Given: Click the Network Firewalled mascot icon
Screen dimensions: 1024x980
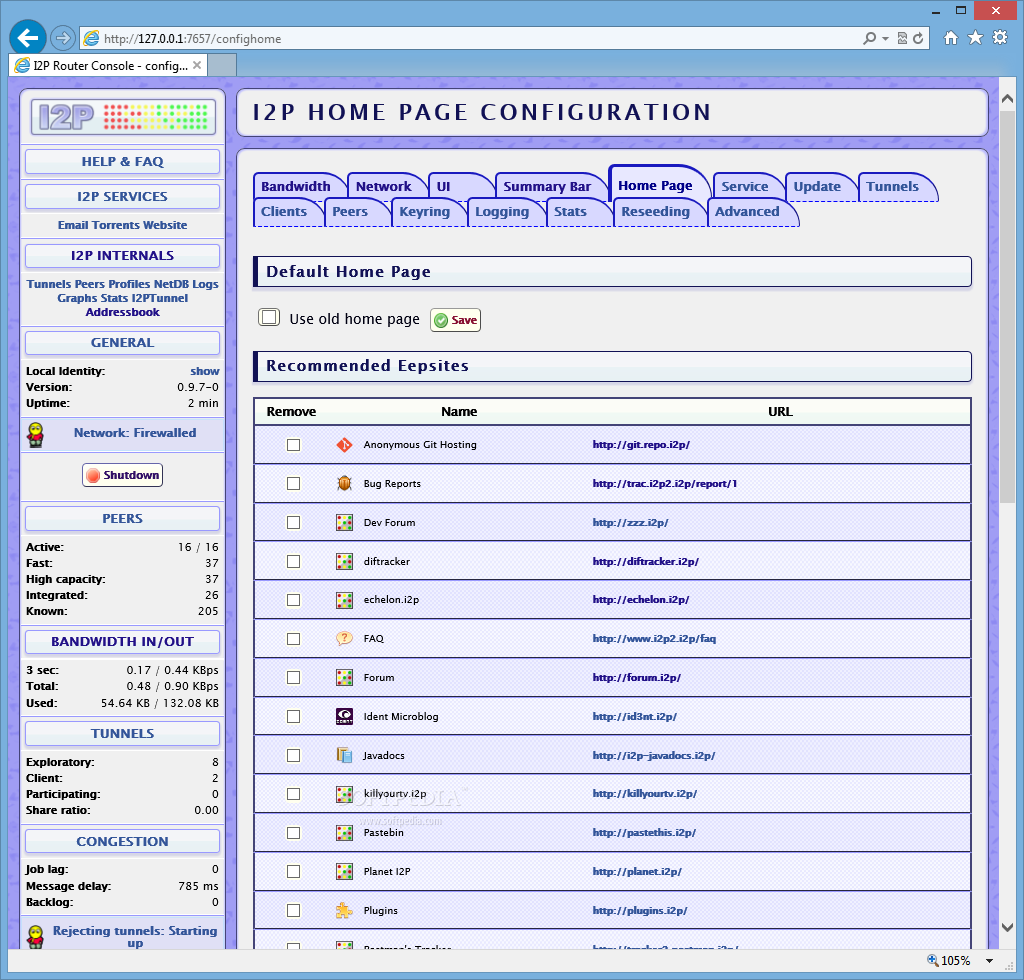Looking at the screenshot, I should coord(35,435).
